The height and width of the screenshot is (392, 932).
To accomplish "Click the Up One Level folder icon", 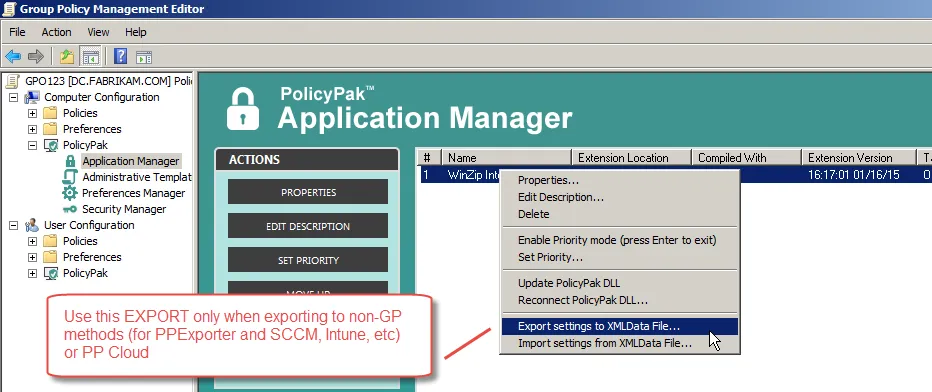I will click(x=67, y=57).
